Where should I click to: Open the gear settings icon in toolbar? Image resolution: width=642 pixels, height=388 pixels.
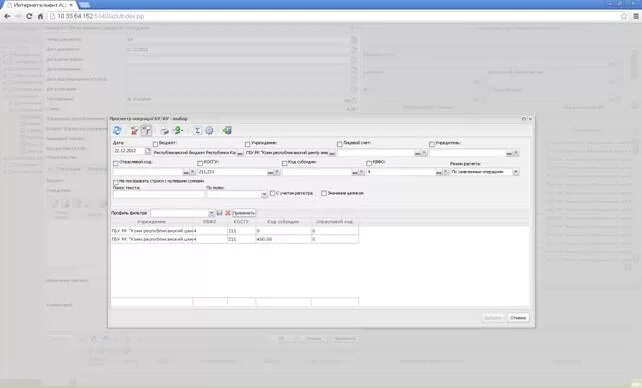pyautogui.click(x=209, y=131)
